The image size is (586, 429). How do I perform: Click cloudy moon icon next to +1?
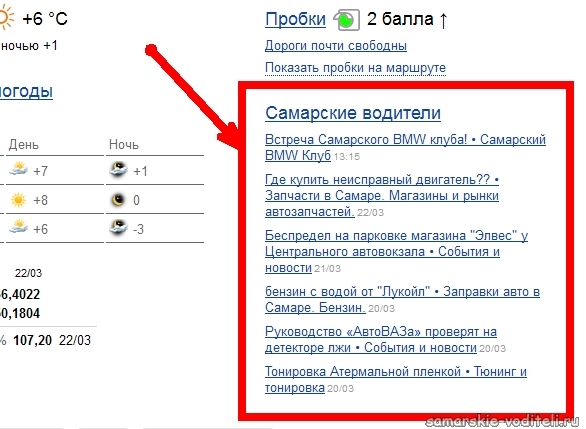pyautogui.click(x=119, y=169)
